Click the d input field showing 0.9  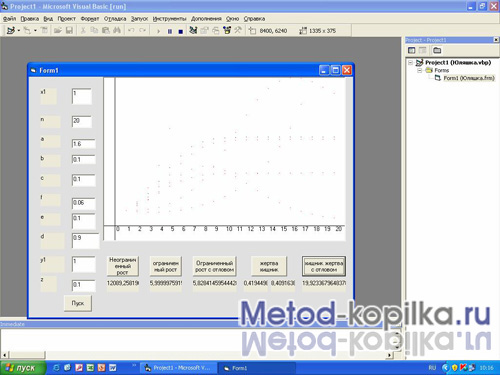[86, 241]
